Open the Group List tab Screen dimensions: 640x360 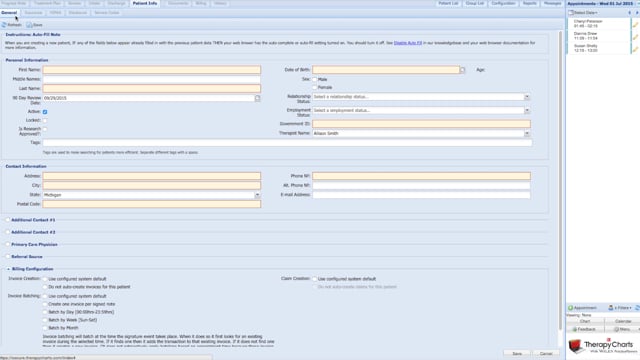click(475, 3)
